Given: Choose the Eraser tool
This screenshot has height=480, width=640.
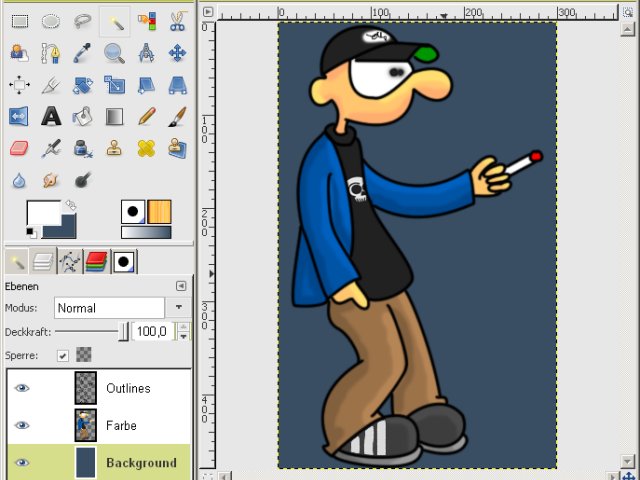Looking at the screenshot, I should [x=19, y=148].
